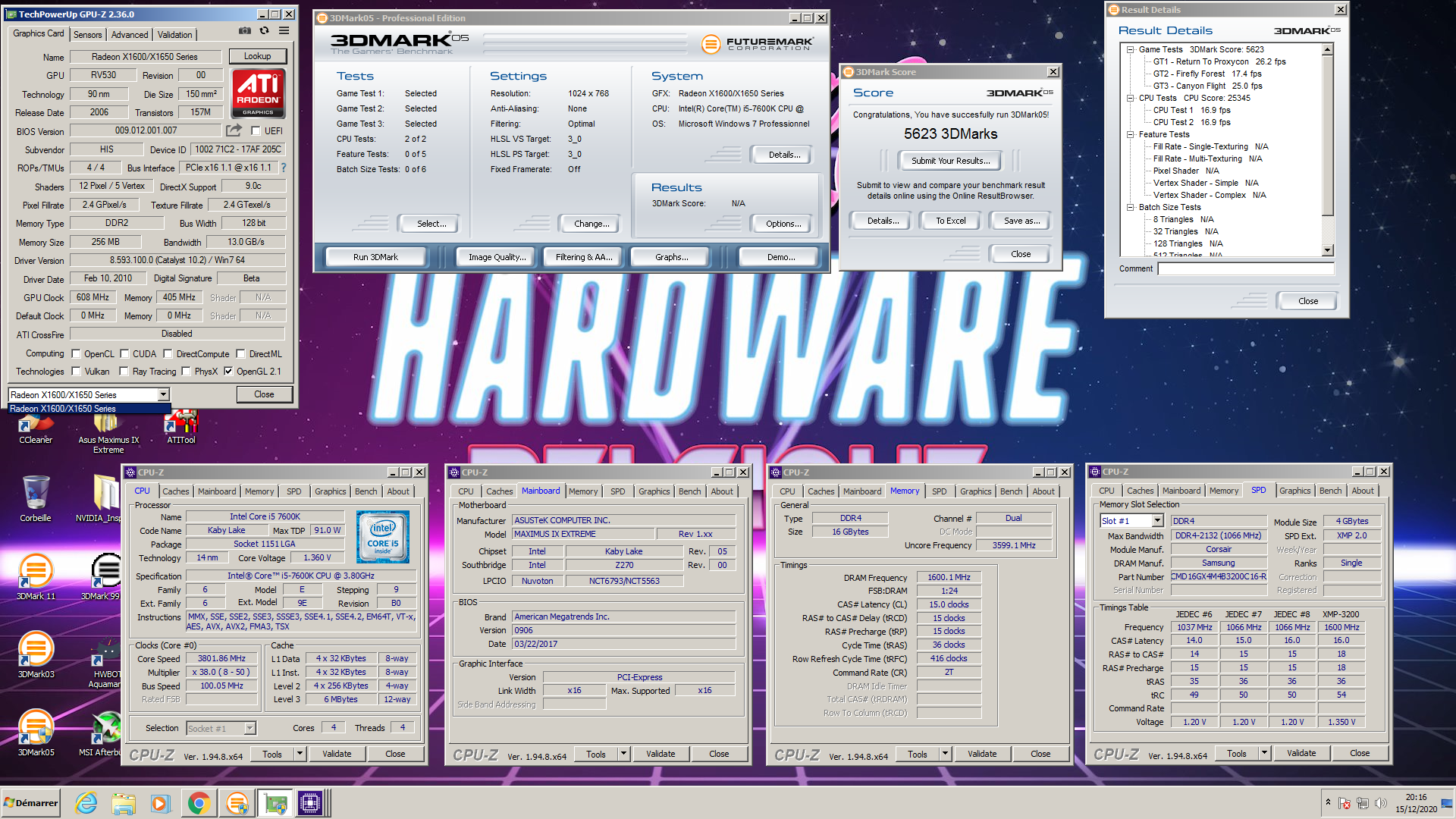Toggle the DirectML checkbox
1456x819 pixels.
240,353
